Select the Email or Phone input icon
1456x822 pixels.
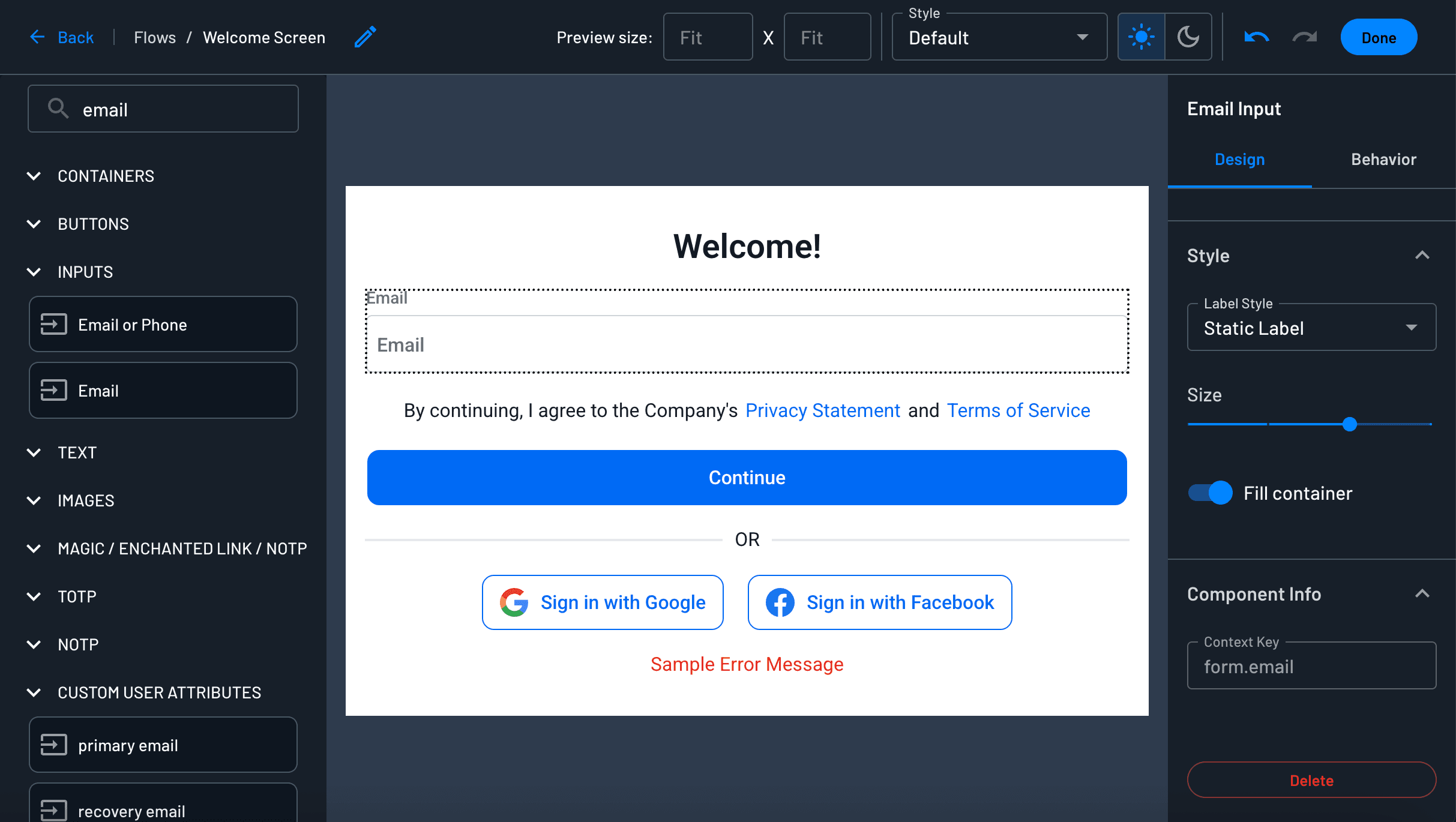tap(53, 324)
